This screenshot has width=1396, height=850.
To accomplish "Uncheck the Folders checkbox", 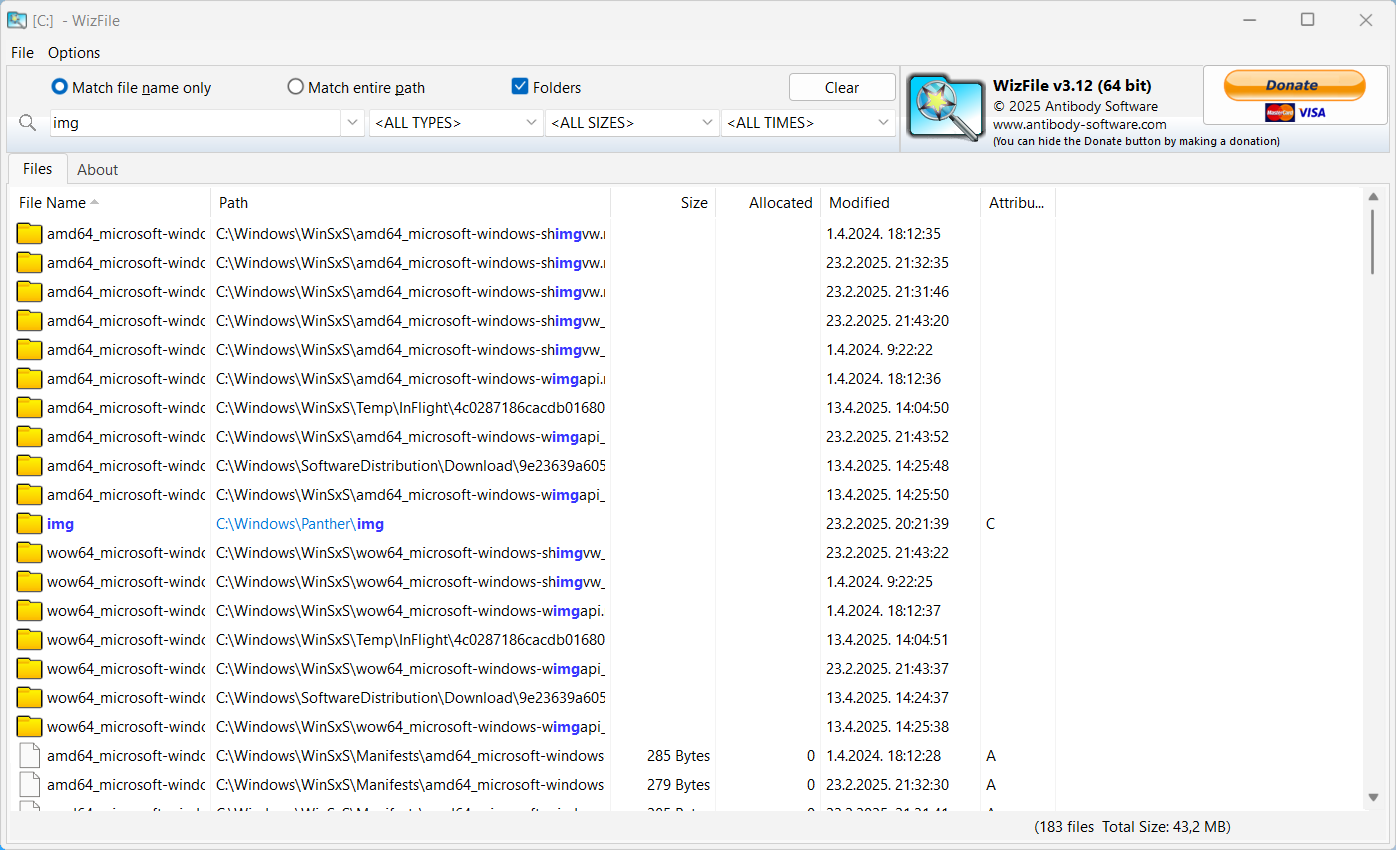I will [520, 87].
